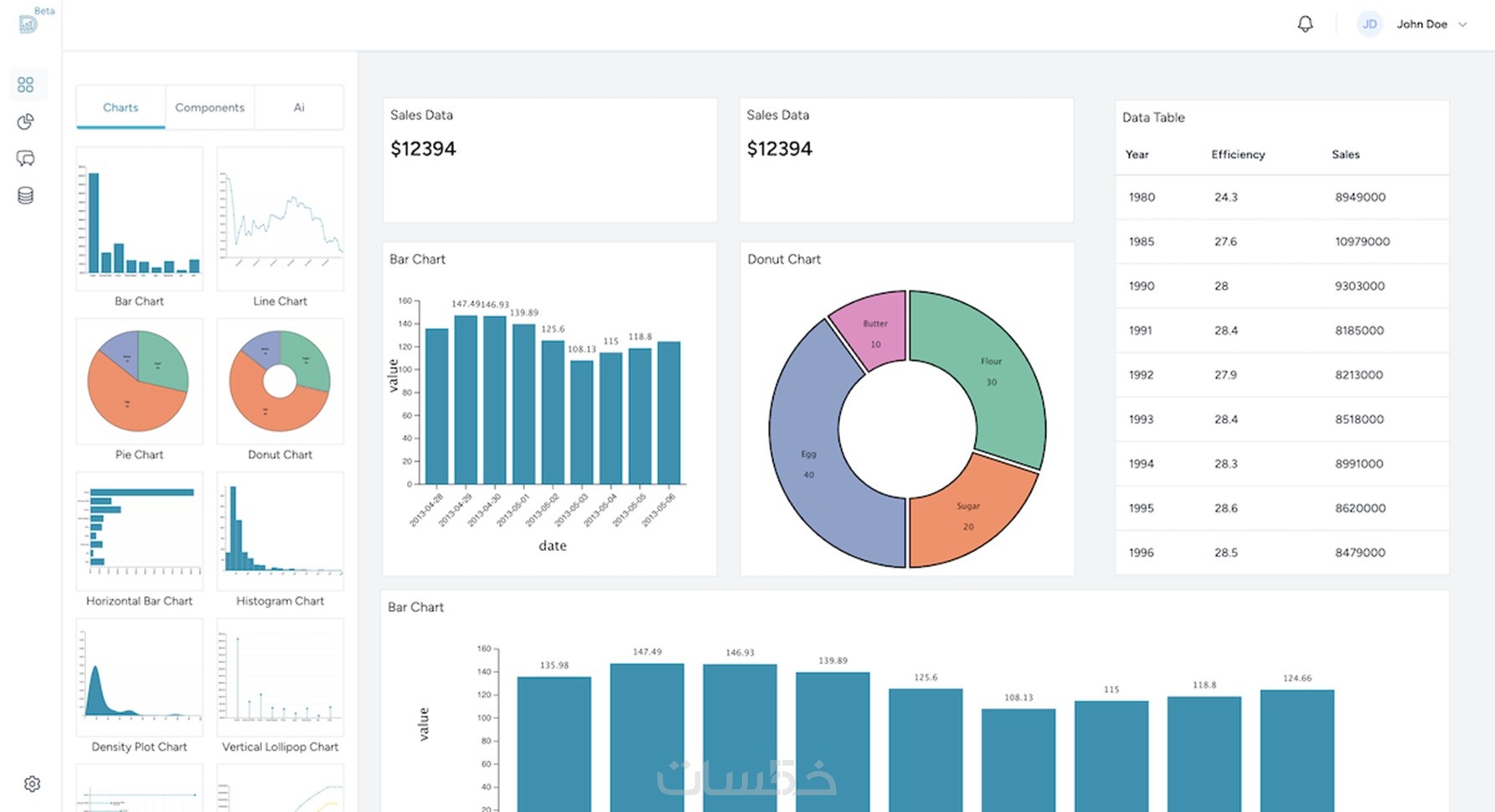Image resolution: width=1495 pixels, height=812 pixels.
Task: Open the dashboard grid icon in sidebar
Action: pos(26,85)
